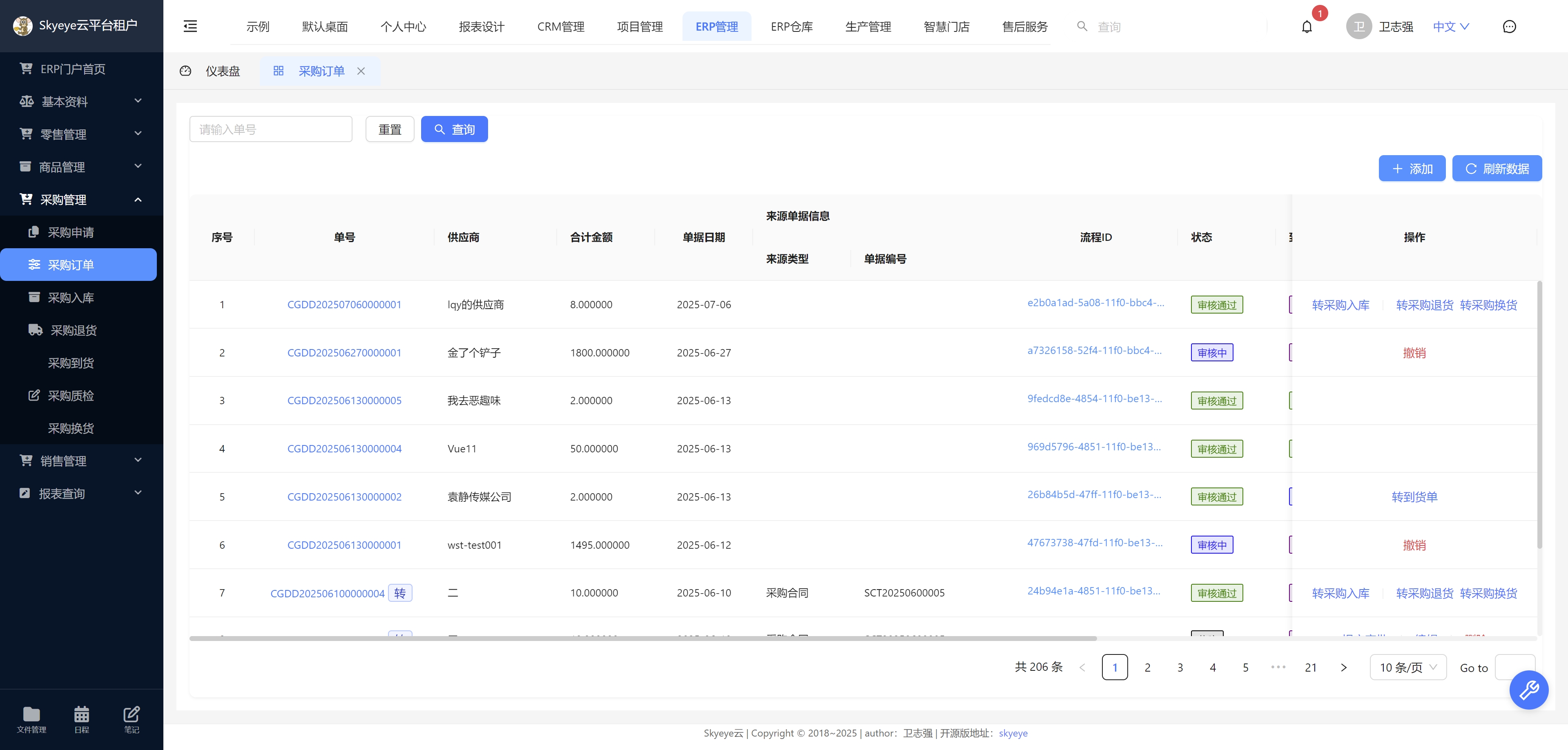This screenshot has height=750, width=1568.
Task: Switch to the 售后服务 top menu
Action: [1025, 27]
